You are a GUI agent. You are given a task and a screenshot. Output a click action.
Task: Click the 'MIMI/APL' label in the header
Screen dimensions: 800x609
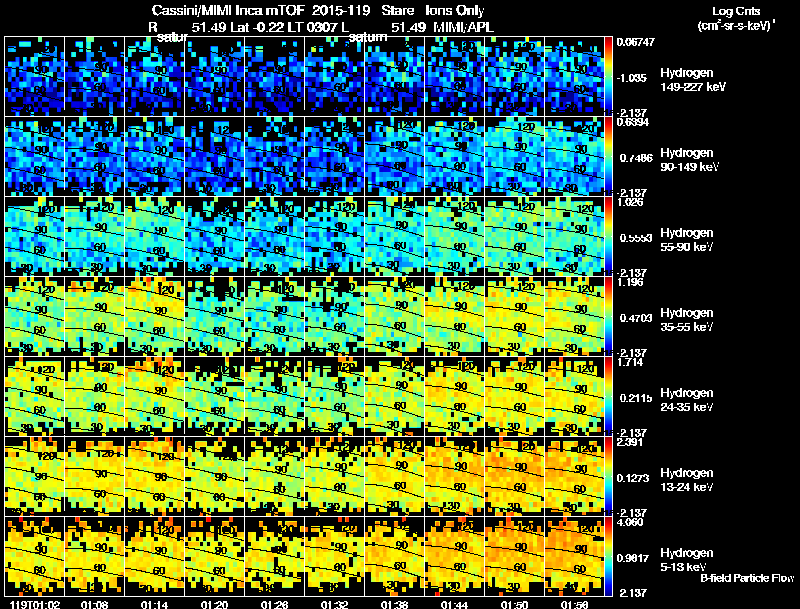(463, 27)
